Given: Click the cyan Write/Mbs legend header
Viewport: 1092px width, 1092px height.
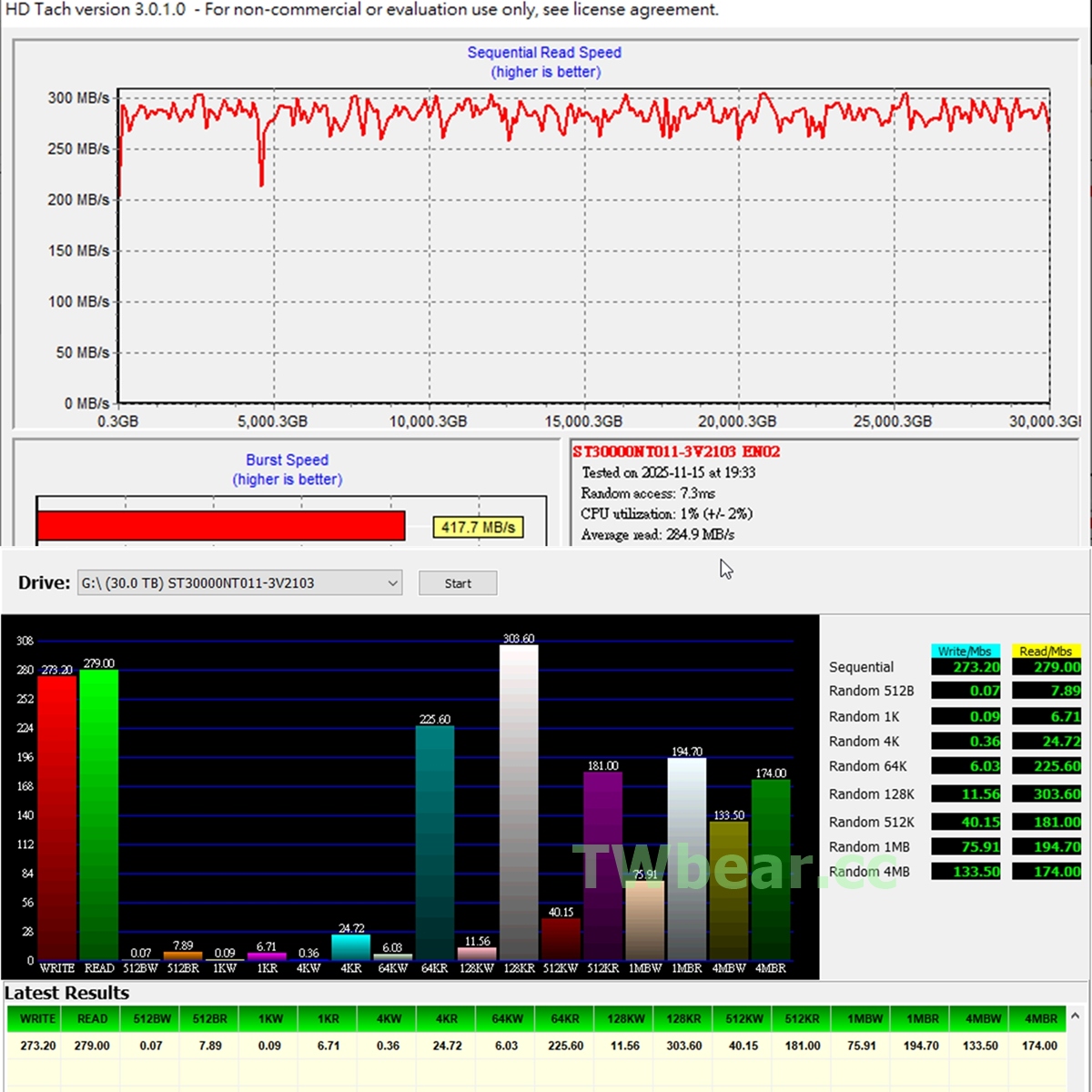Looking at the screenshot, I should pyautogui.click(x=965, y=651).
